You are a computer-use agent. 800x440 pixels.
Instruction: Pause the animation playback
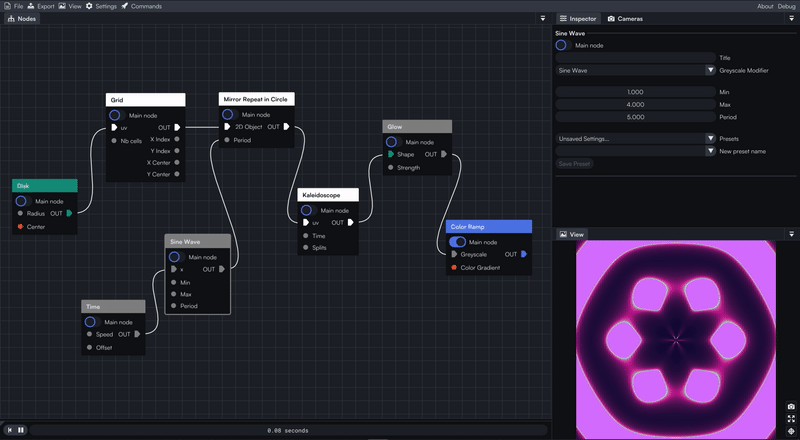21,430
